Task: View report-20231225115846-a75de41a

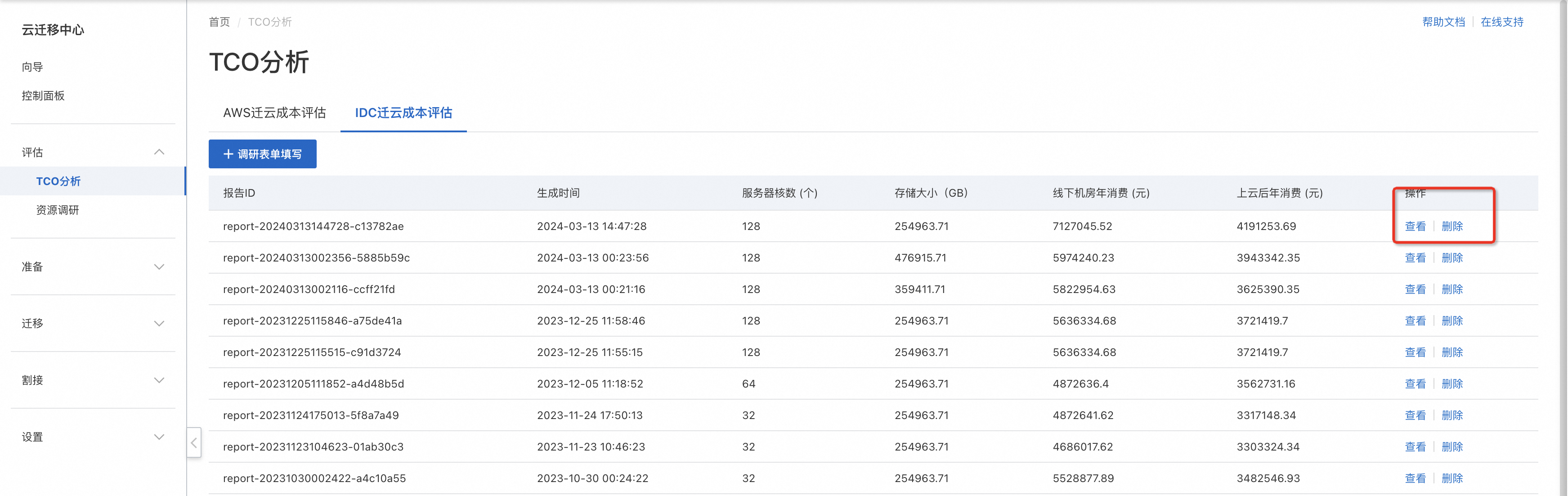Action: point(1415,321)
